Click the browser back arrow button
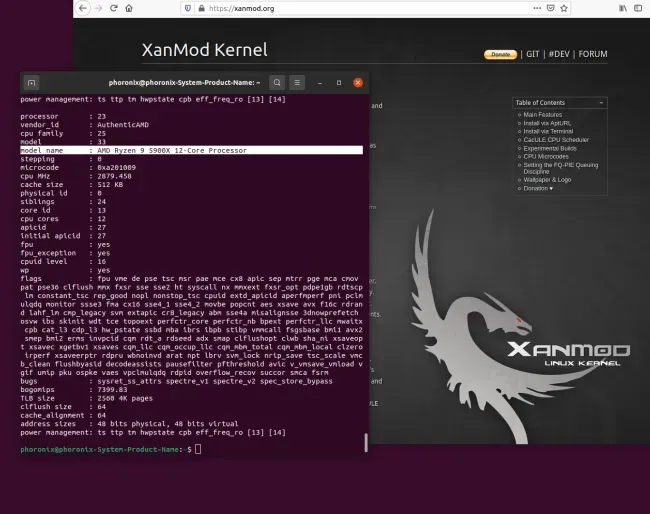The width and height of the screenshot is (650, 514). (83, 8)
